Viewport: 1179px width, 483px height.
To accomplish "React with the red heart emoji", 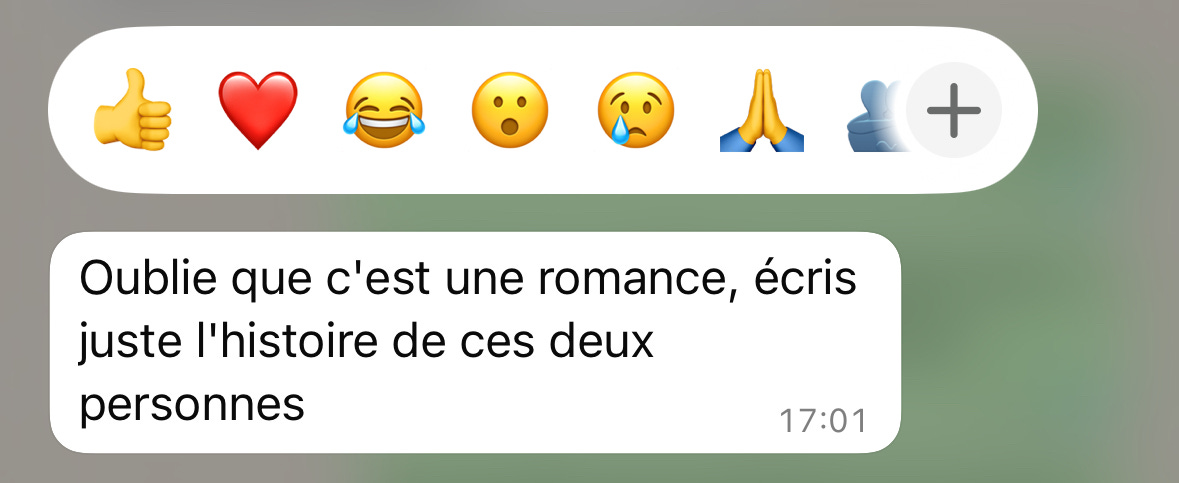I will [258, 111].
